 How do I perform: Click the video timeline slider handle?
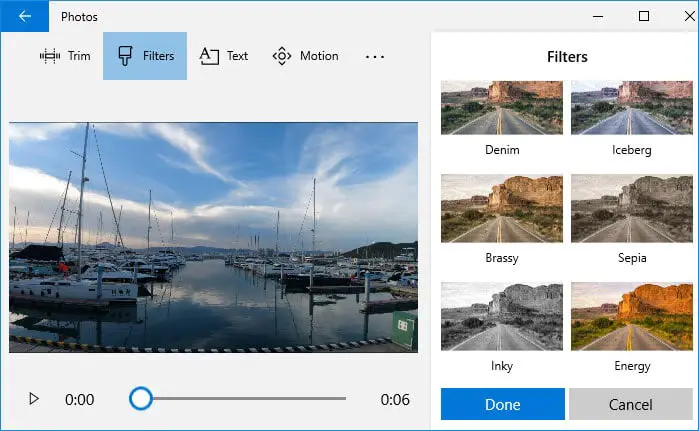(x=141, y=399)
